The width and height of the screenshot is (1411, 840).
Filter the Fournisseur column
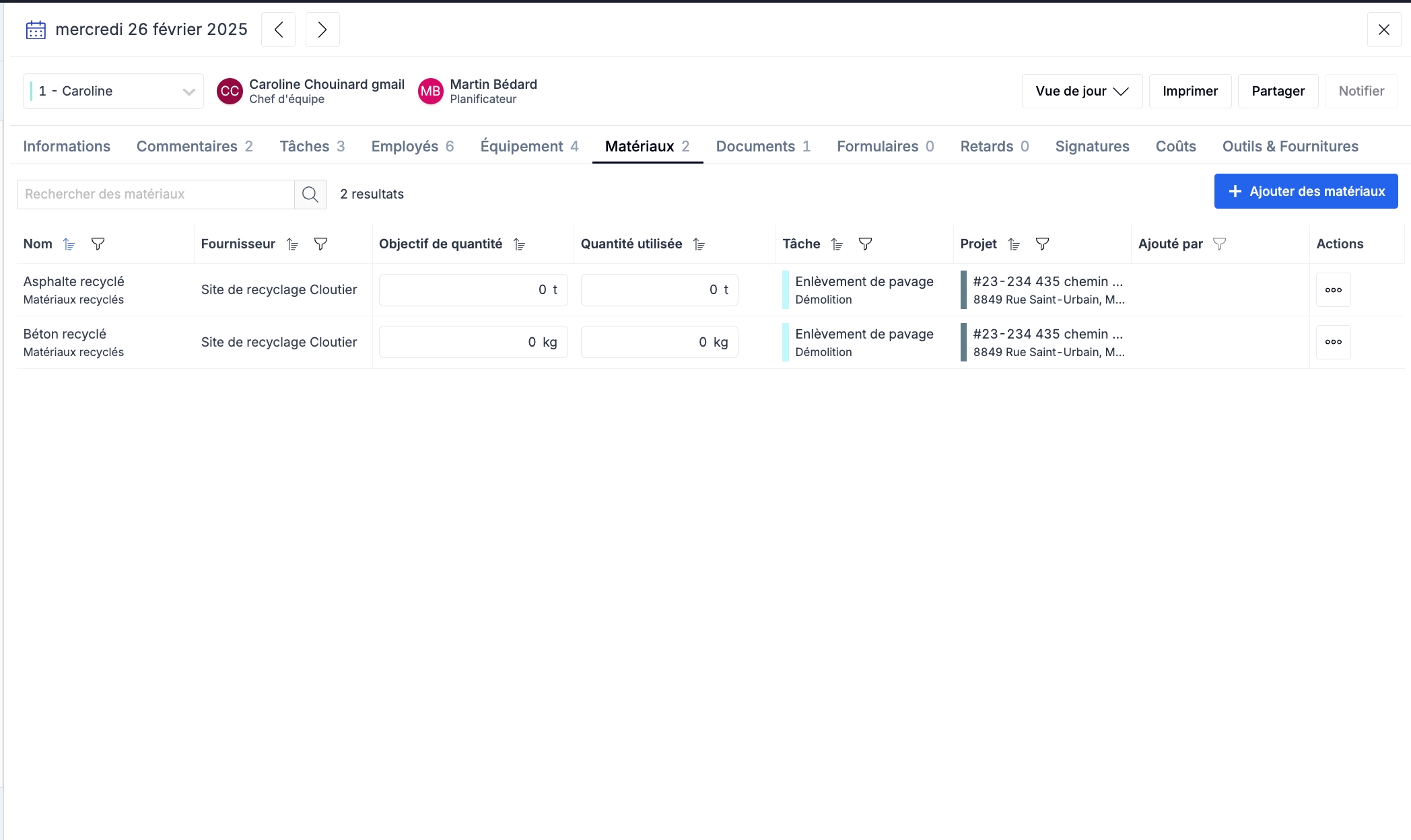pyautogui.click(x=321, y=244)
